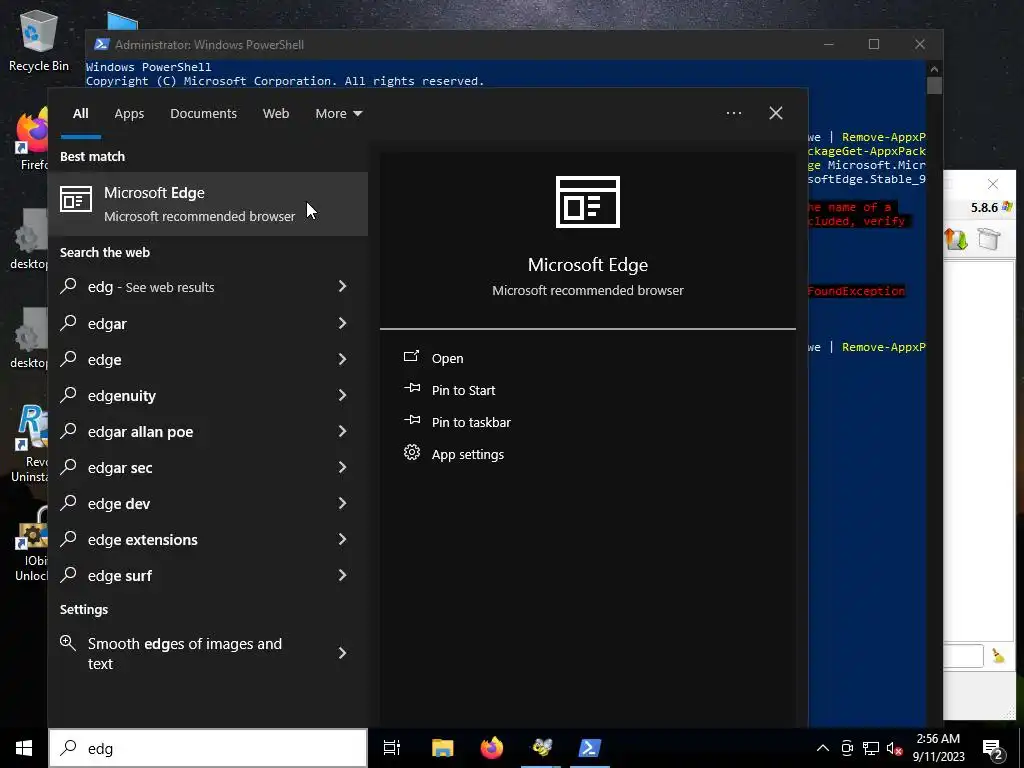Click the magnifier icon in the search box
Screen dimensions: 1024x768
69,748
